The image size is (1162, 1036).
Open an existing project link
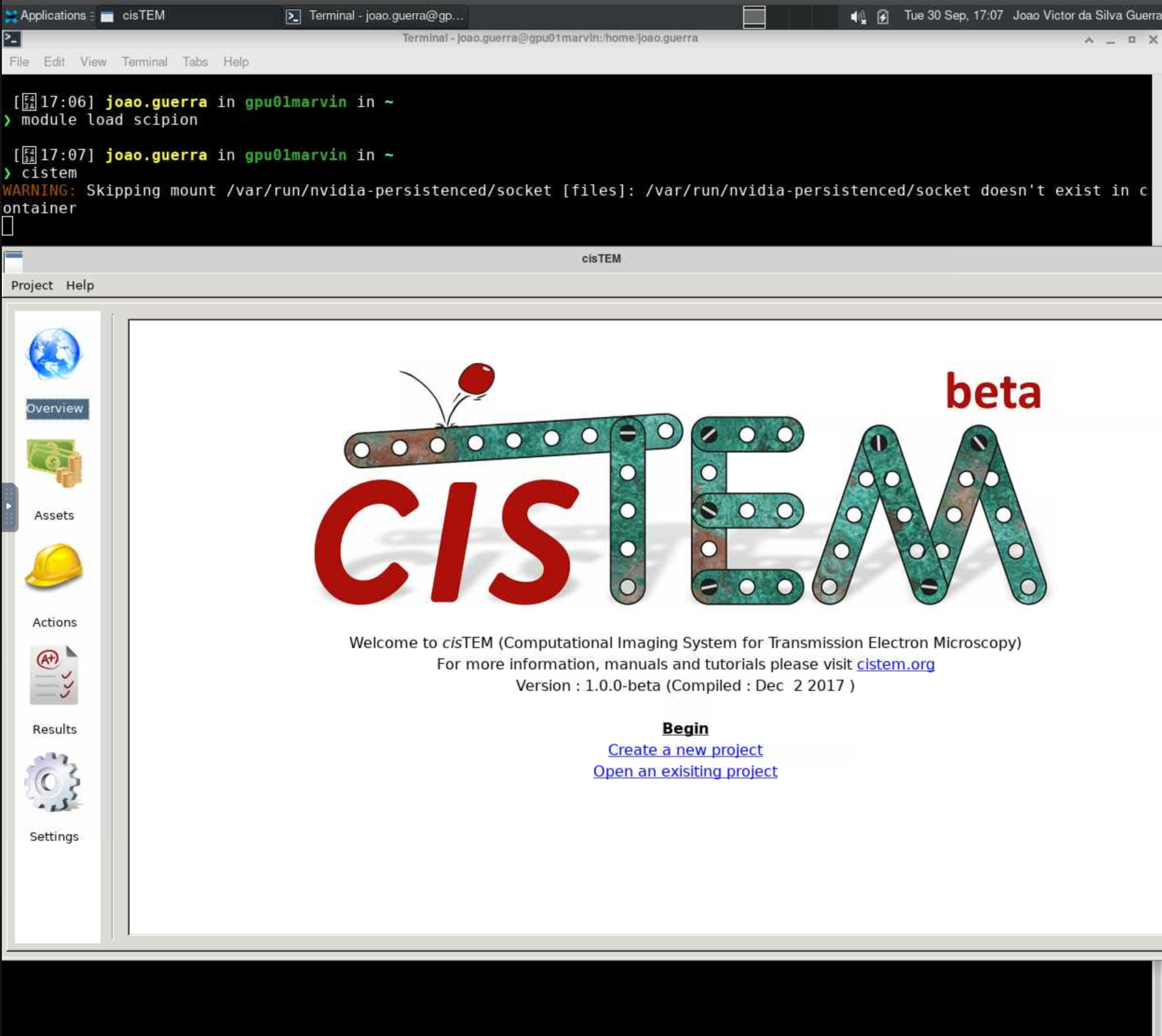pyautogui.click(x=685, y=772)
